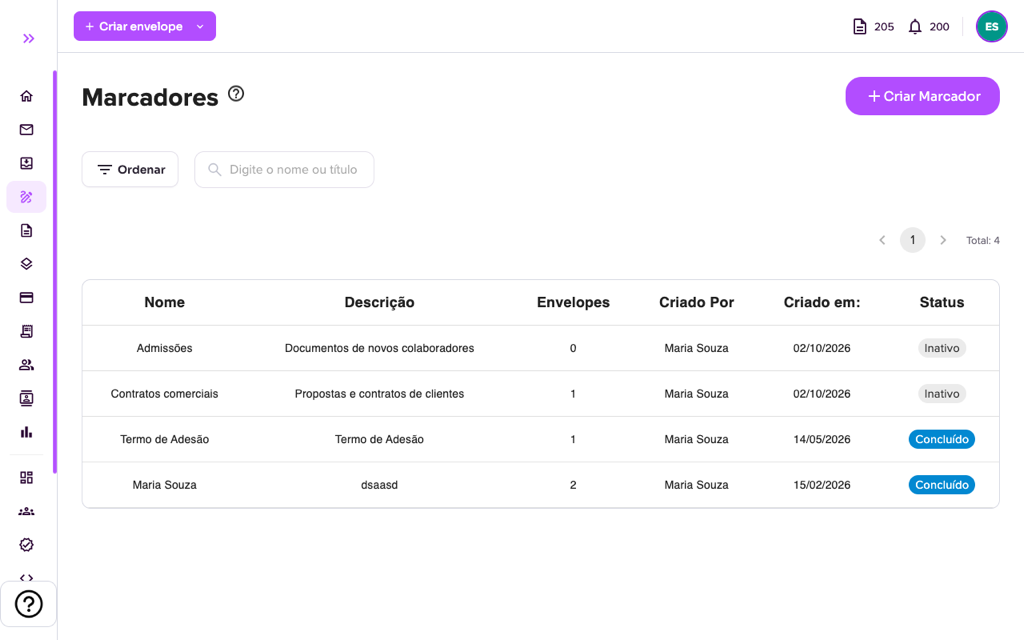Open the code brackets developer icon
Screen dimensions: 1024x640
click(26, 577)
